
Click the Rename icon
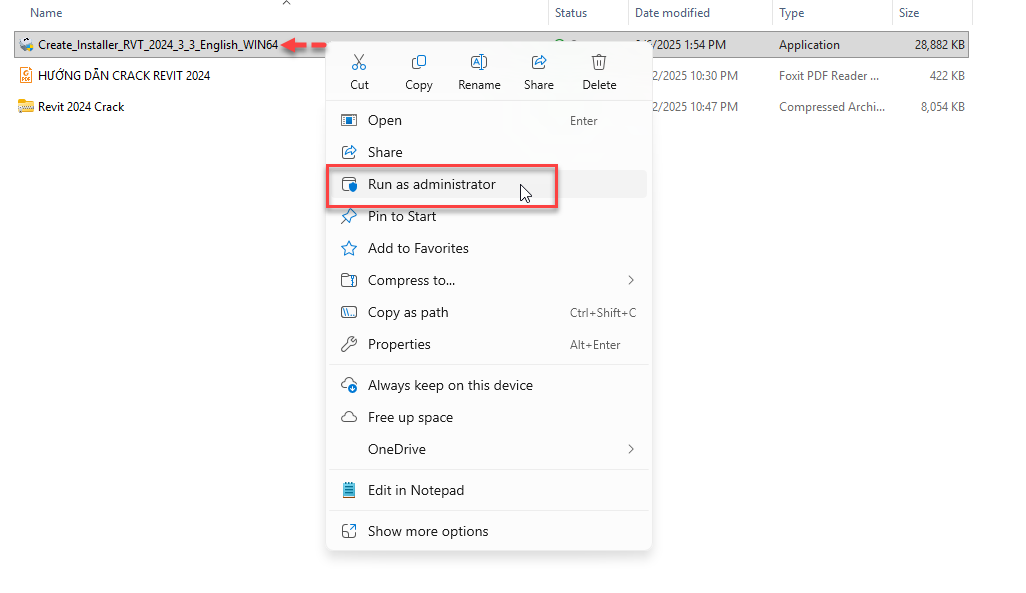[479, 63]
